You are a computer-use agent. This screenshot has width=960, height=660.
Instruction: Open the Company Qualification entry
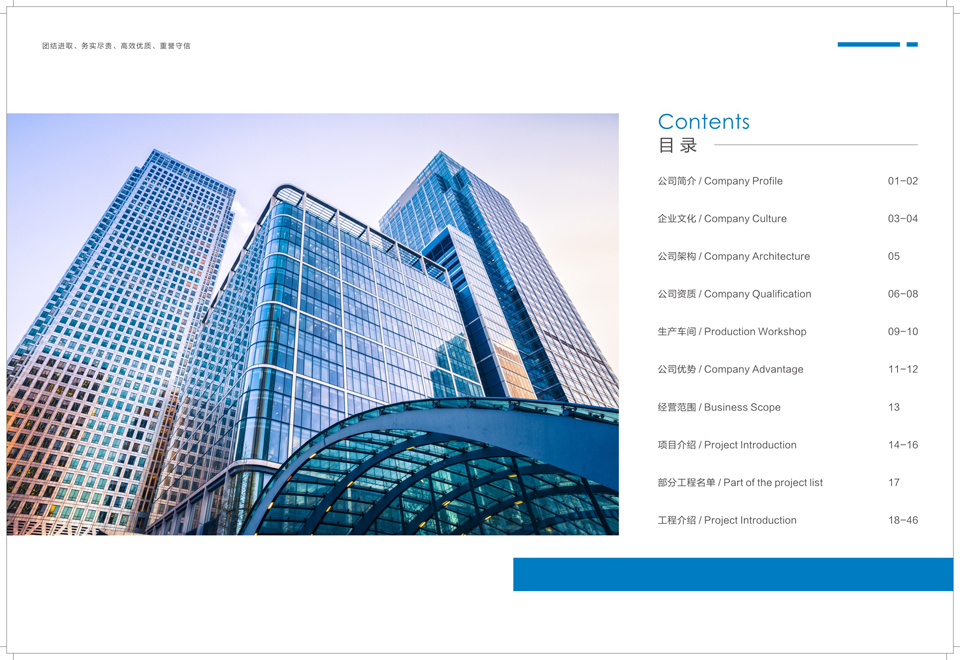pyautogui.click(x=734, y=294)
